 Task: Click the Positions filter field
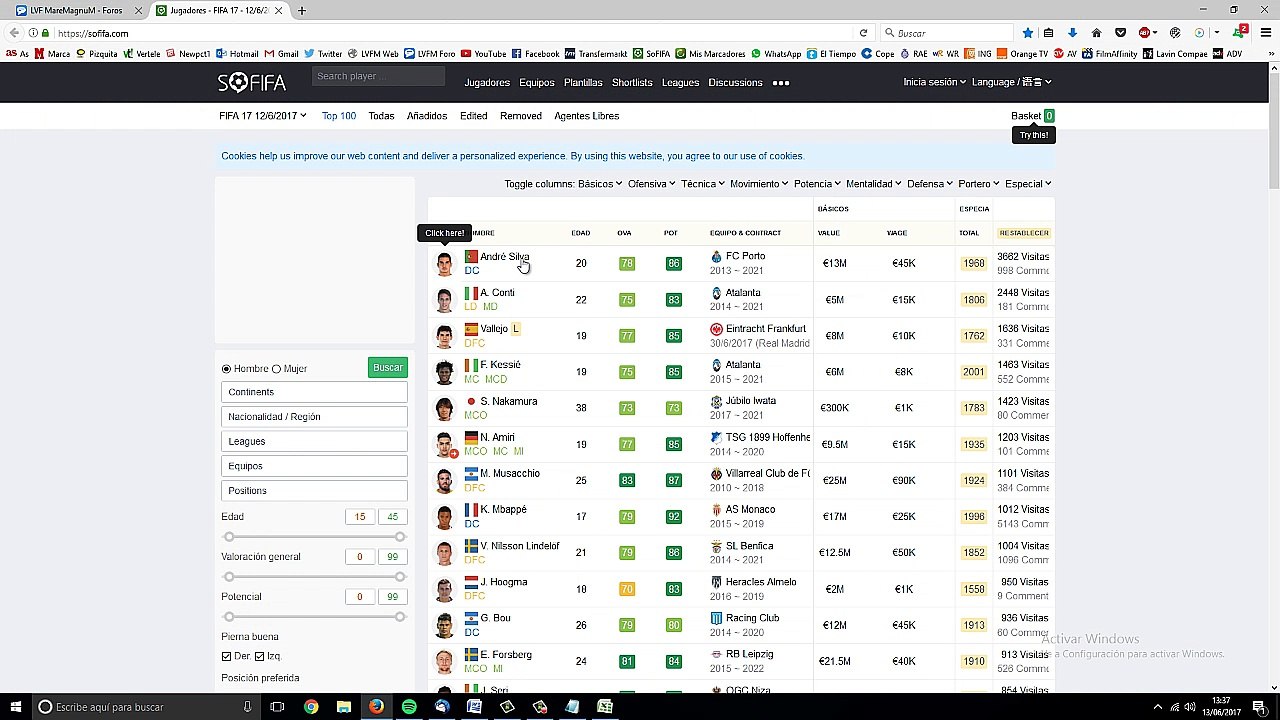314,491
